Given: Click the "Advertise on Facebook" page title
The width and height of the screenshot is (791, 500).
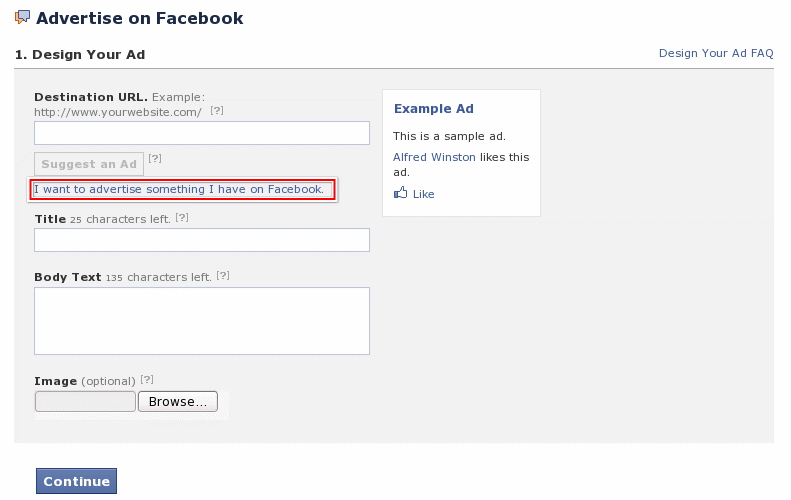Looking at the screenshot, I should 139,18.
